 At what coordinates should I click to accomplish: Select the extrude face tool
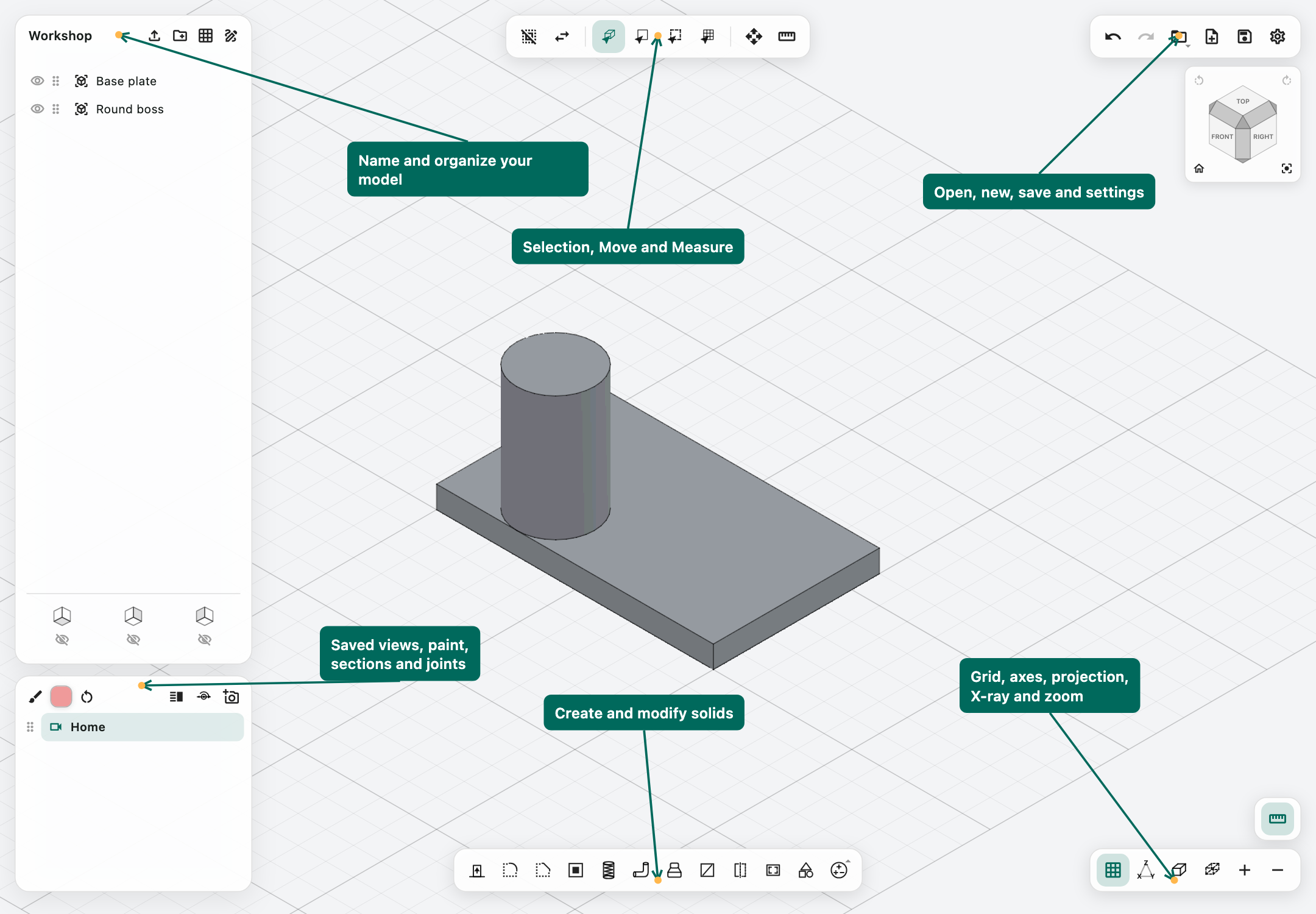(477, 870)
